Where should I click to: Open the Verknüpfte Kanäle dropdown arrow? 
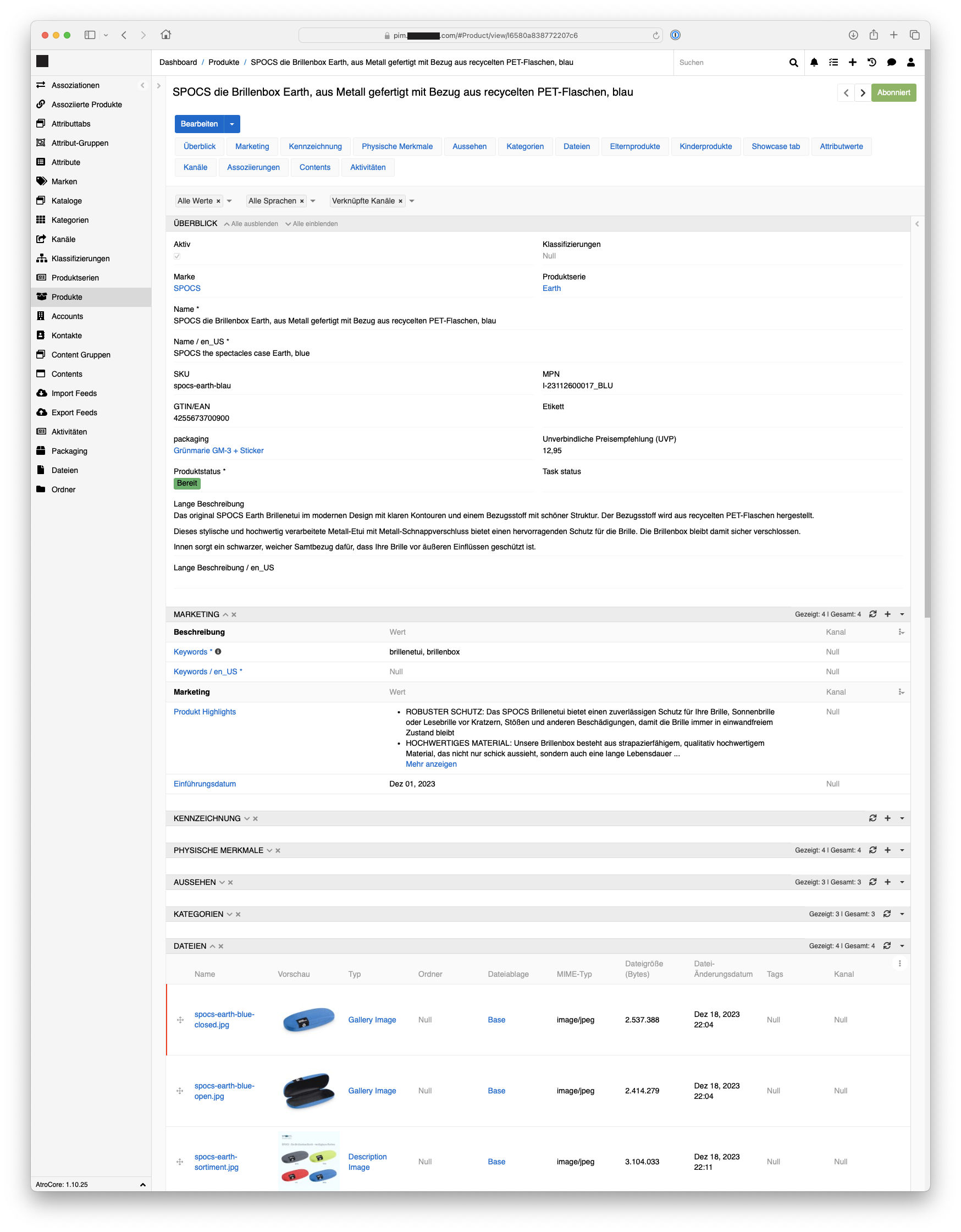412,201
